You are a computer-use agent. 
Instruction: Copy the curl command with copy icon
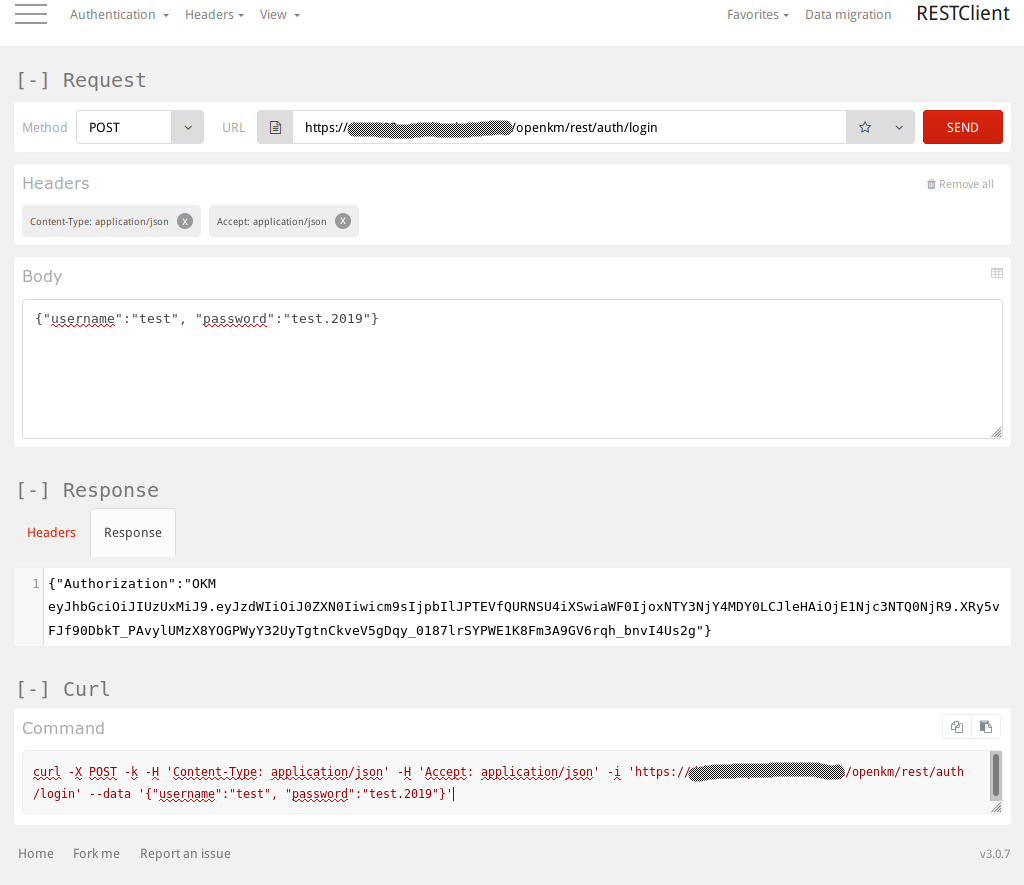(x=957, y=727)
